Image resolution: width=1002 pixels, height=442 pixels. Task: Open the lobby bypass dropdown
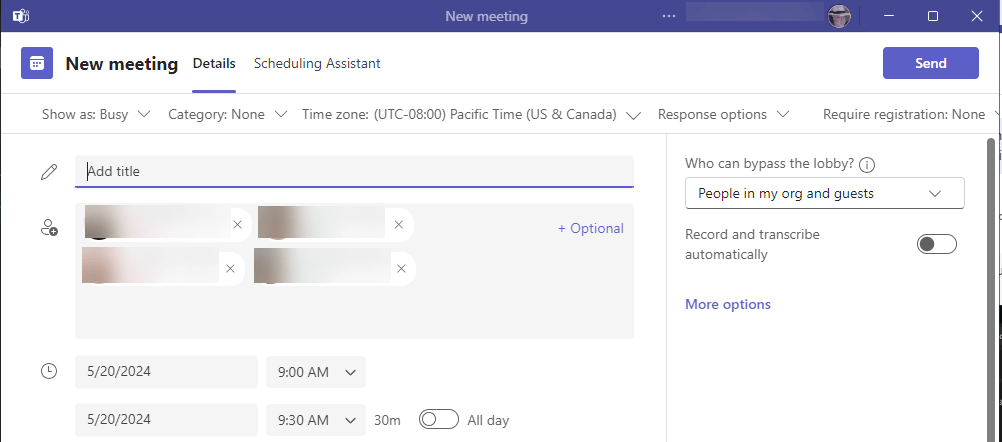click(824, 193)
